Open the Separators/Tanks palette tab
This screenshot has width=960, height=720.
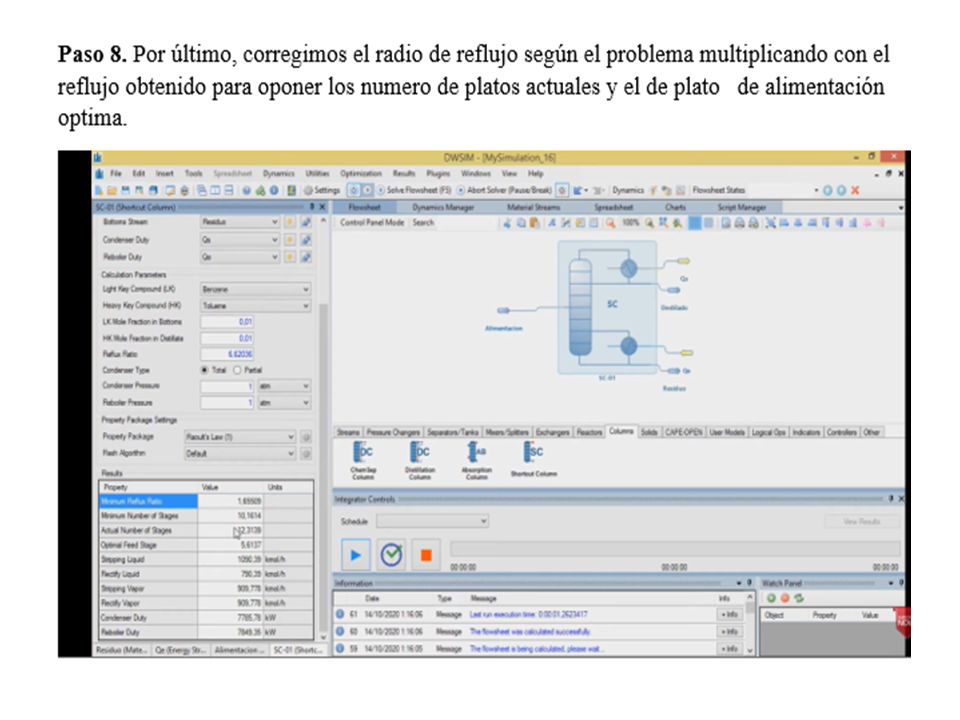[452, 432]
